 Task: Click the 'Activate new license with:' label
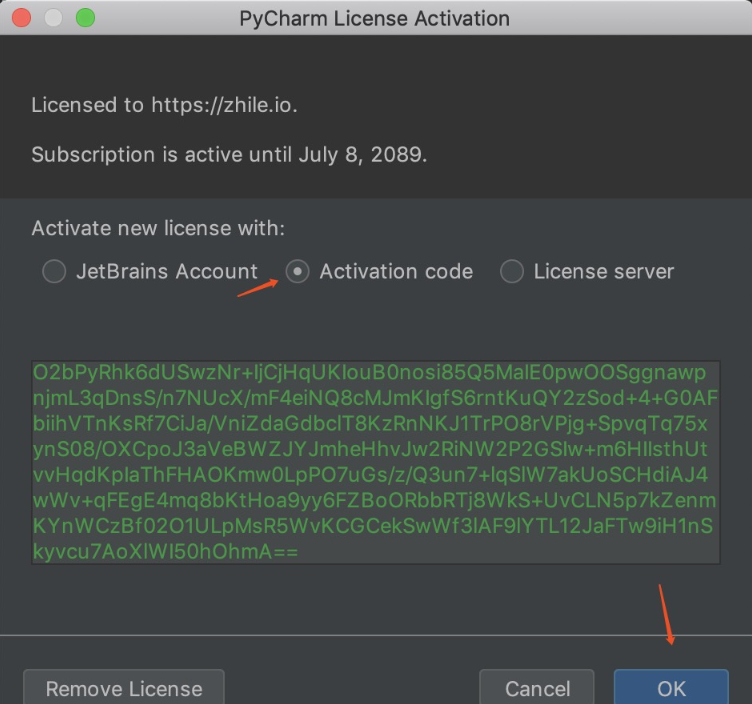(158, 228)
